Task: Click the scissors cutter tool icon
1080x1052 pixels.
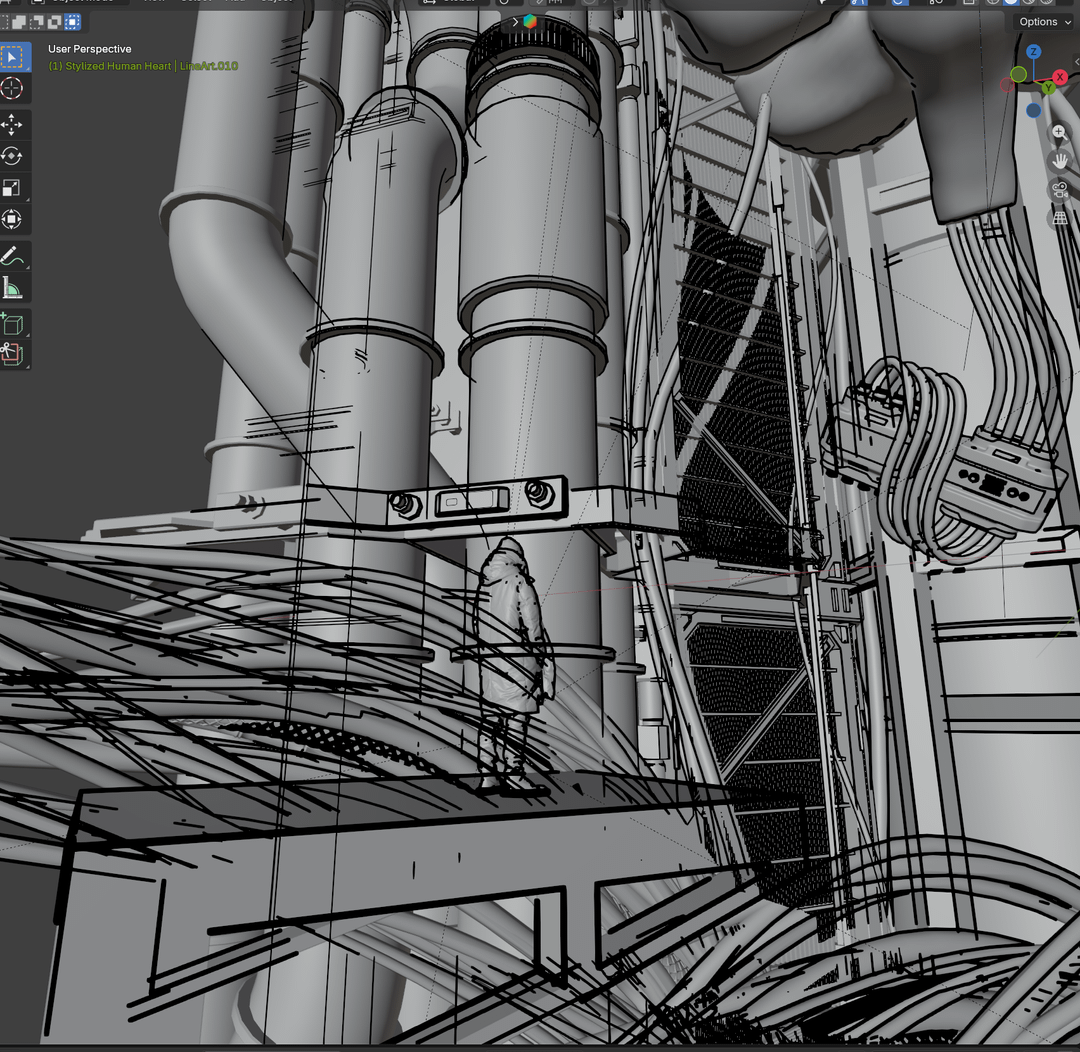Action: [13, 354]
